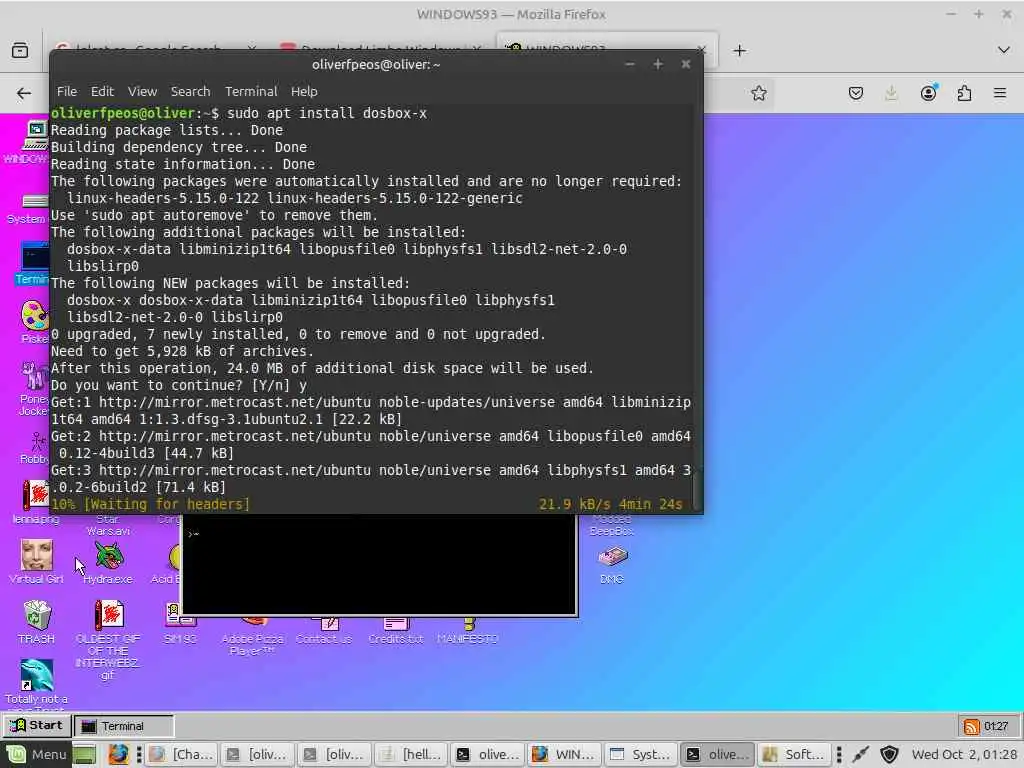Image resolution: width=1024 pixels, height=768 pixels.
Task: Click Firefox back navigation arrow
Action: (x=24, y=93)
